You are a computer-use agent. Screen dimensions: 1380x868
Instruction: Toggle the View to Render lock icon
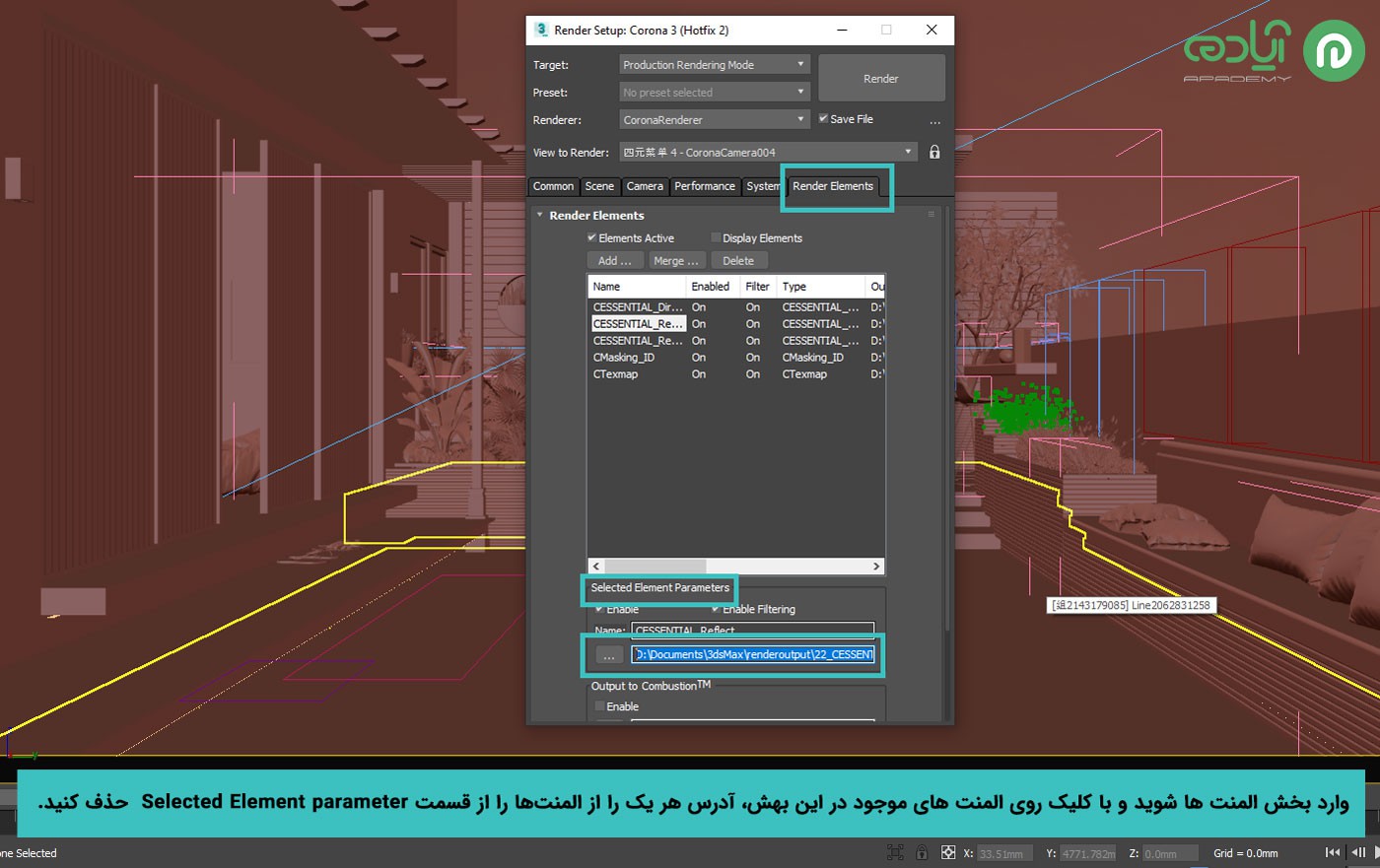934,152
